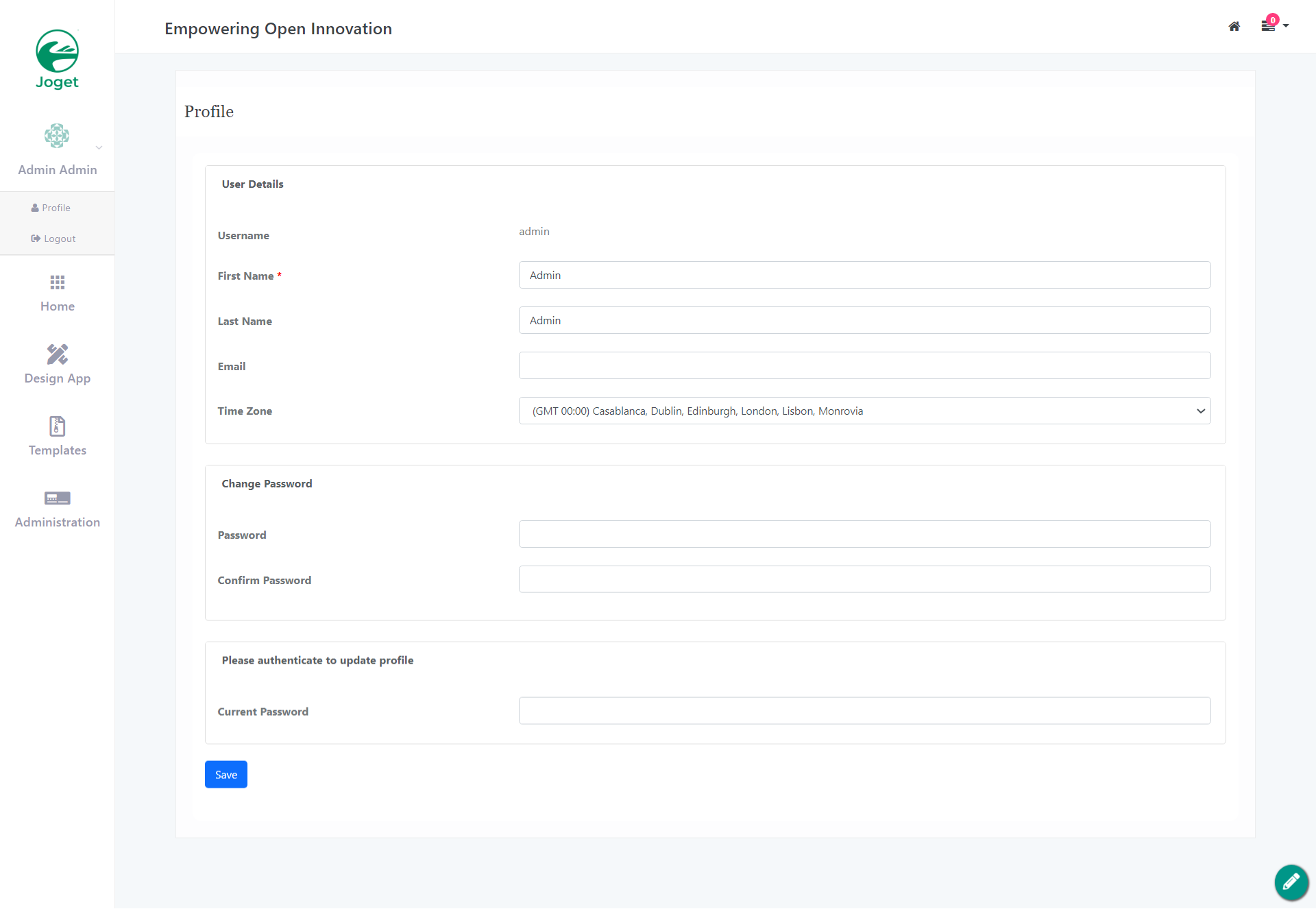Open Home grid icon in sidebar
The height and width of the screenshot is (909, 1316).
click(x=58, y=282)
